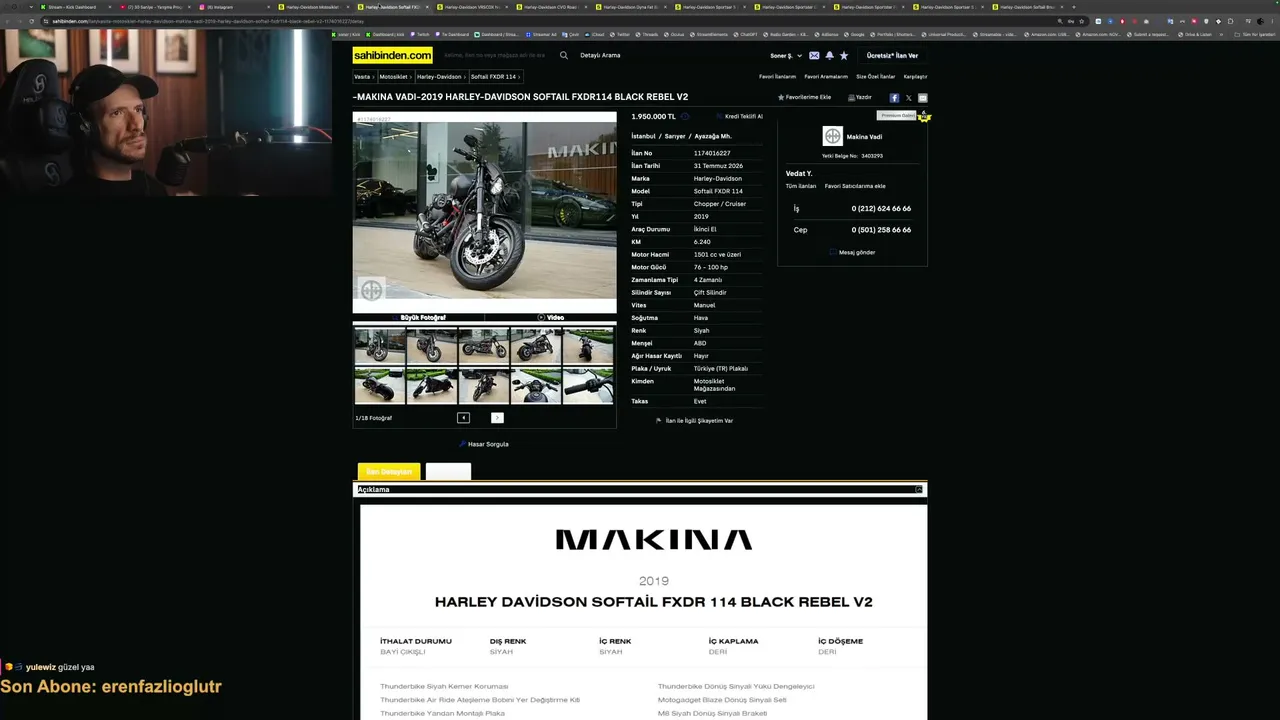Click the Sarıyer district link
Viewport: 1280px width, 720px height.
tap(677, 136)
